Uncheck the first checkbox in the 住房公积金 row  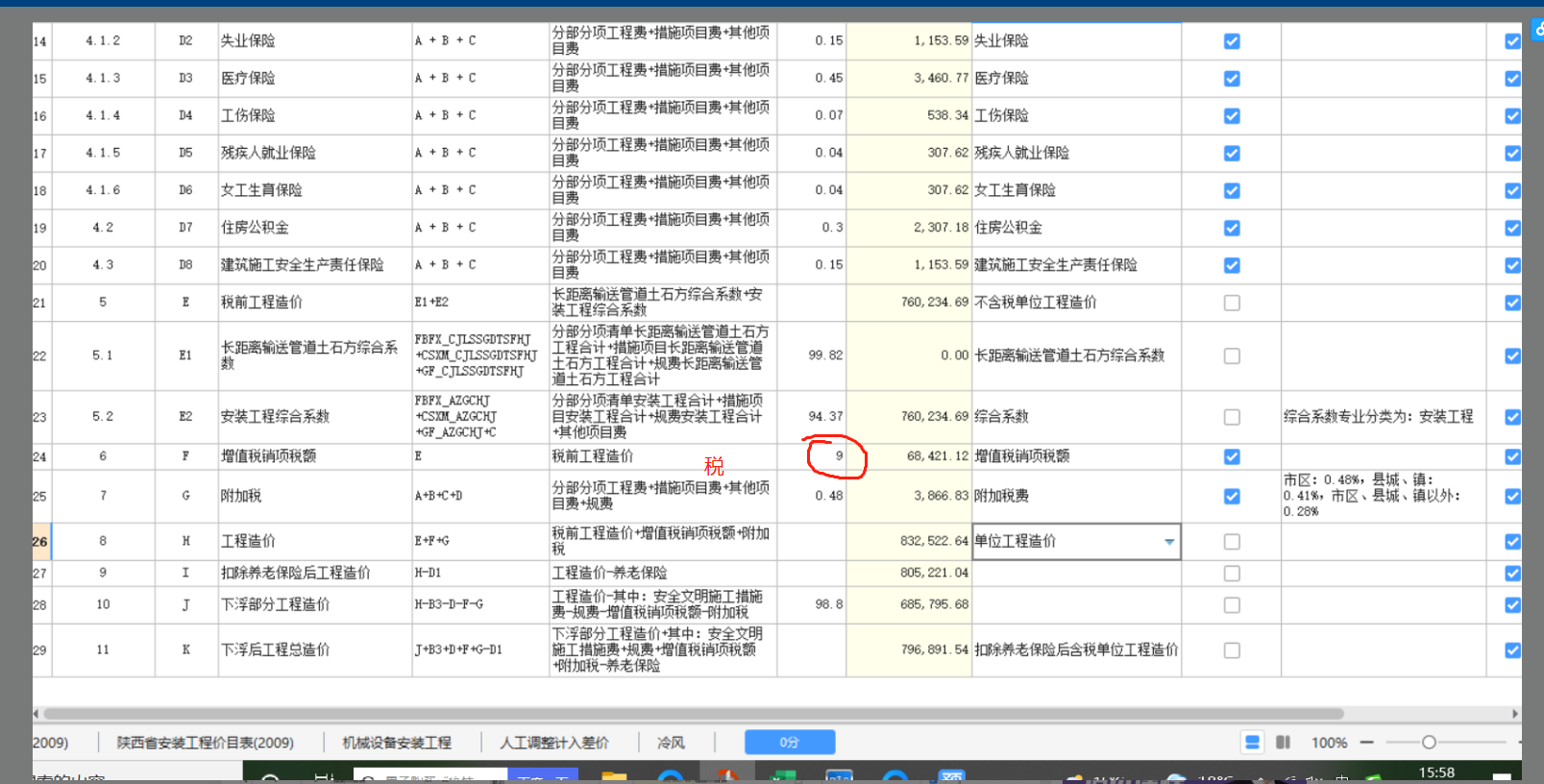(x=1232, y=229)
